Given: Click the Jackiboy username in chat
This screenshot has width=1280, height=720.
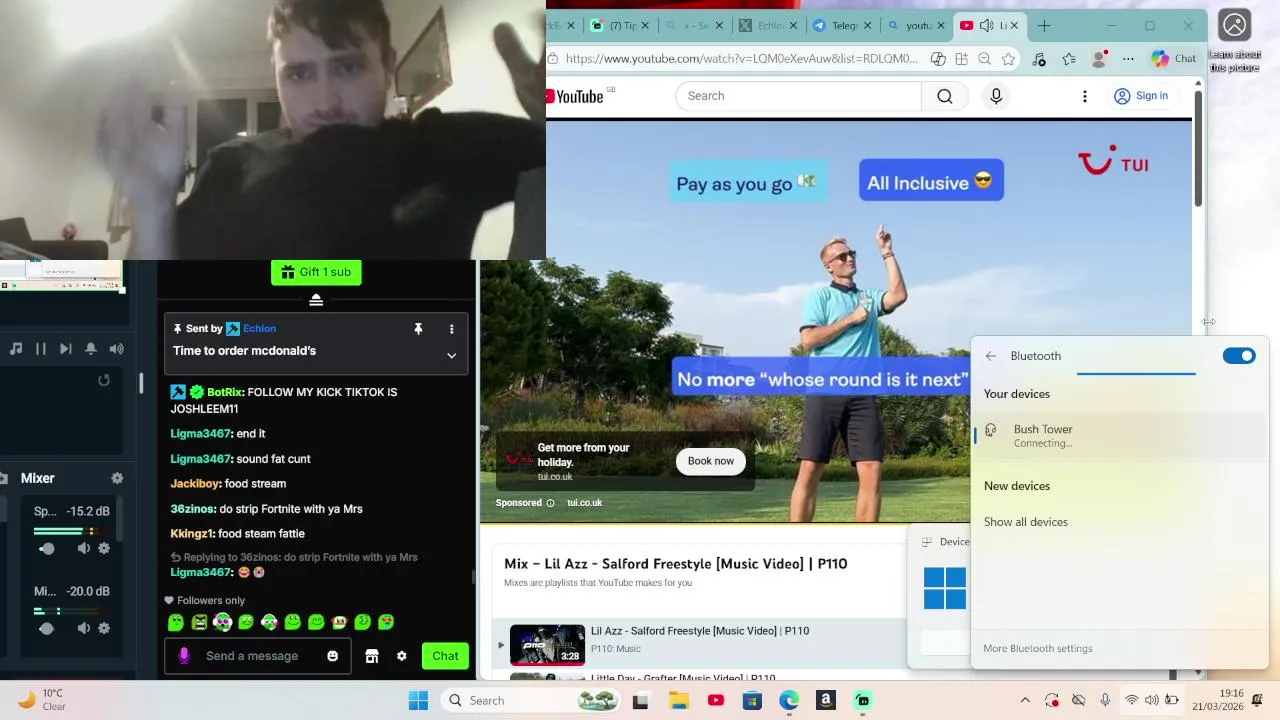Looking at the screenshot, I should (x=195, y=484).
